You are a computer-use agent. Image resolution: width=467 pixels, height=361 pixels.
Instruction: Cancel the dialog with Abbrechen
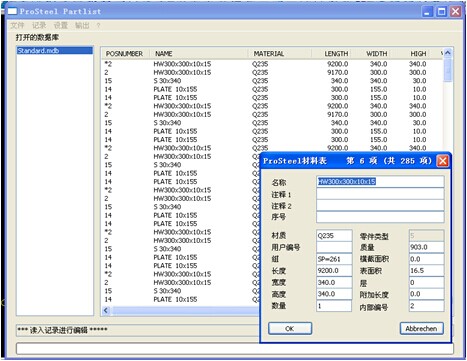(421, 328)
